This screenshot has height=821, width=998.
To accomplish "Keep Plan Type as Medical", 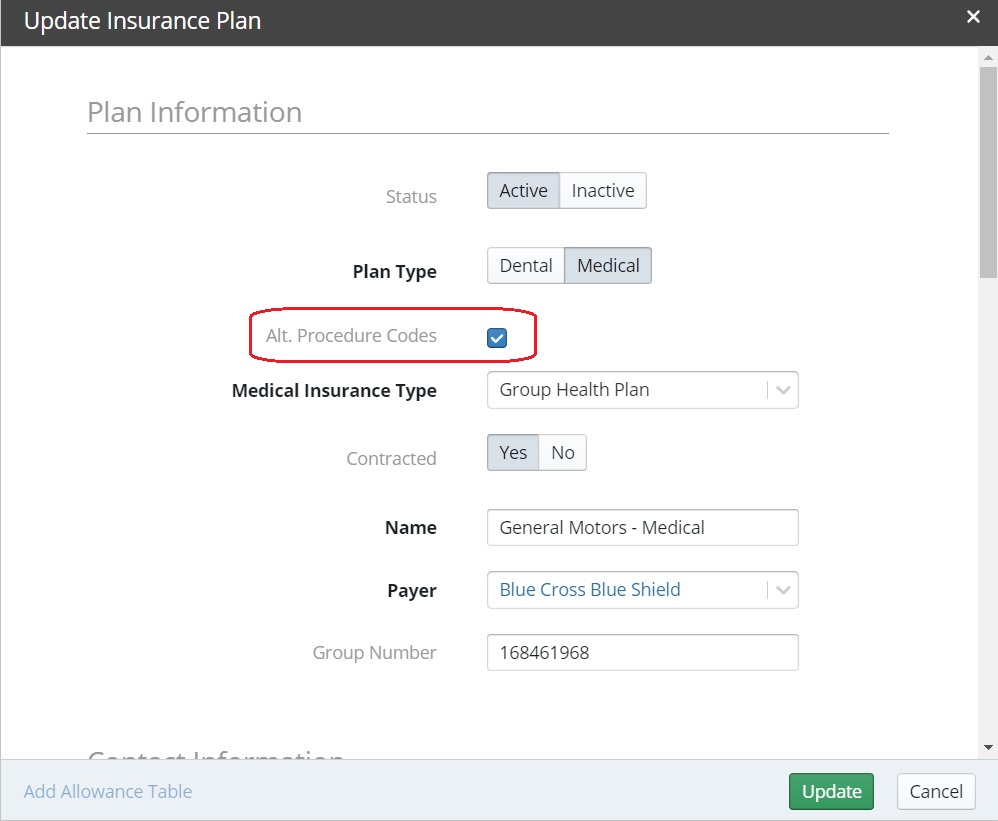I will 607,265.
